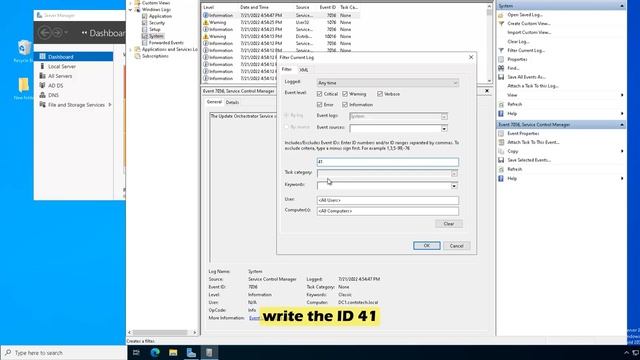
Task: Click Attach a Task To this Log
Action: 533,86
